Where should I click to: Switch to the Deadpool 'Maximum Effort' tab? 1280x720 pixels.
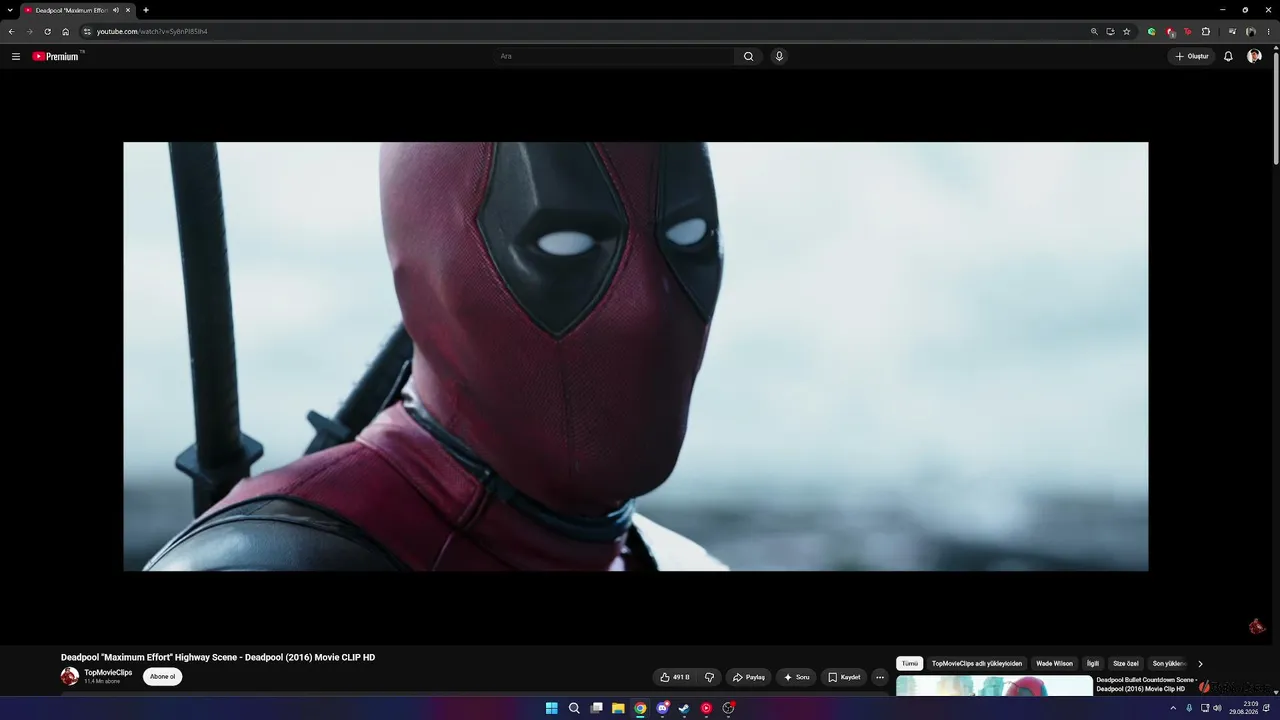[x=70, y=10]
